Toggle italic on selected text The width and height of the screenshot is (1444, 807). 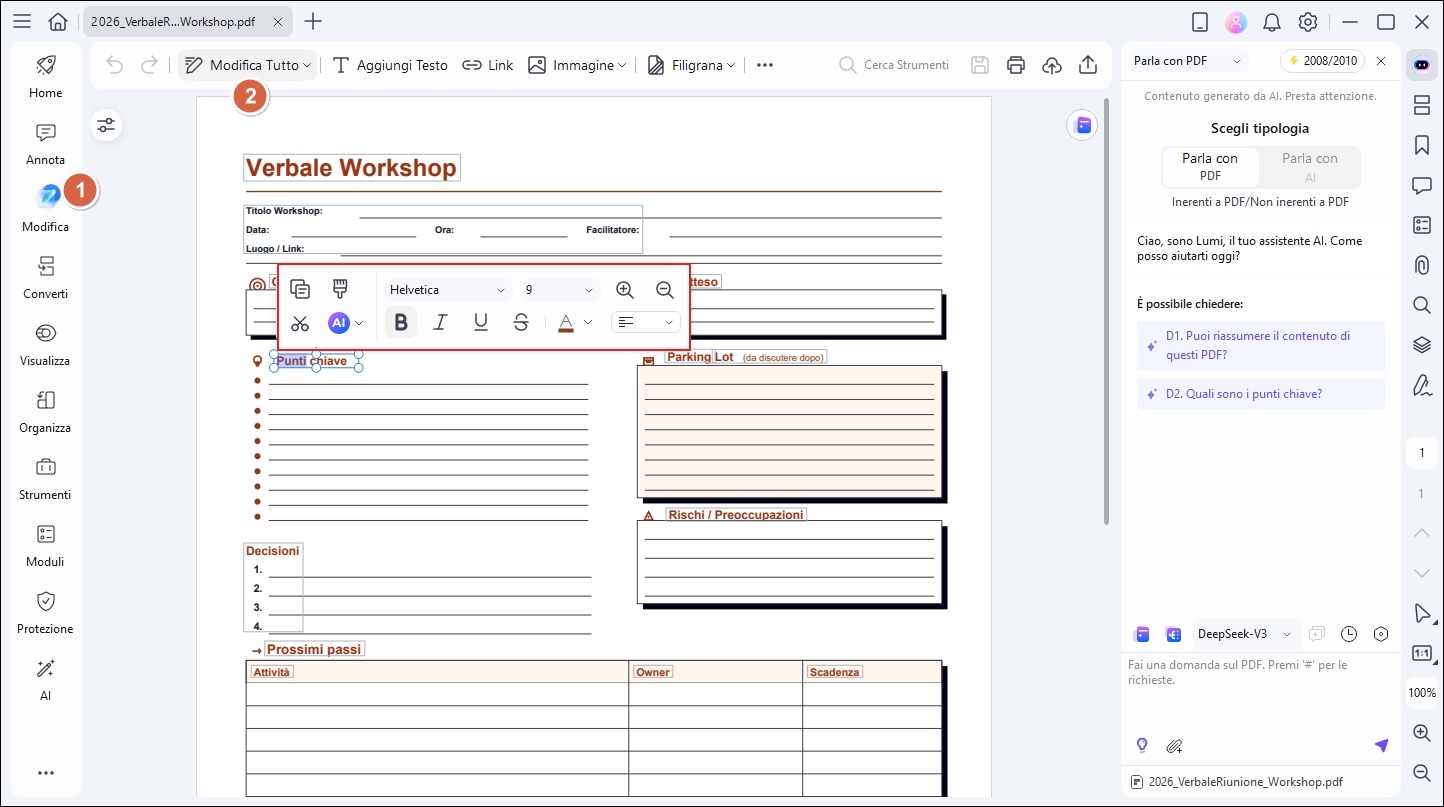pyautogui.click(x=440, y=322)
